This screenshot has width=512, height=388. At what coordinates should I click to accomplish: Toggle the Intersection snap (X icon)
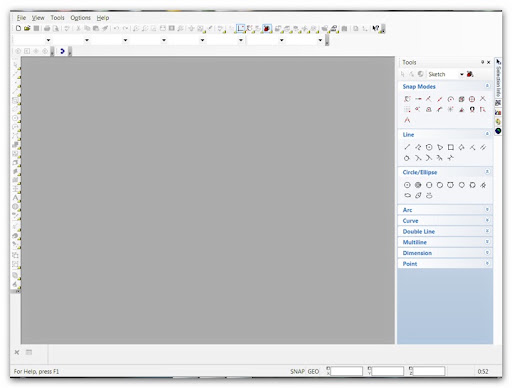(x=483, y=99)
